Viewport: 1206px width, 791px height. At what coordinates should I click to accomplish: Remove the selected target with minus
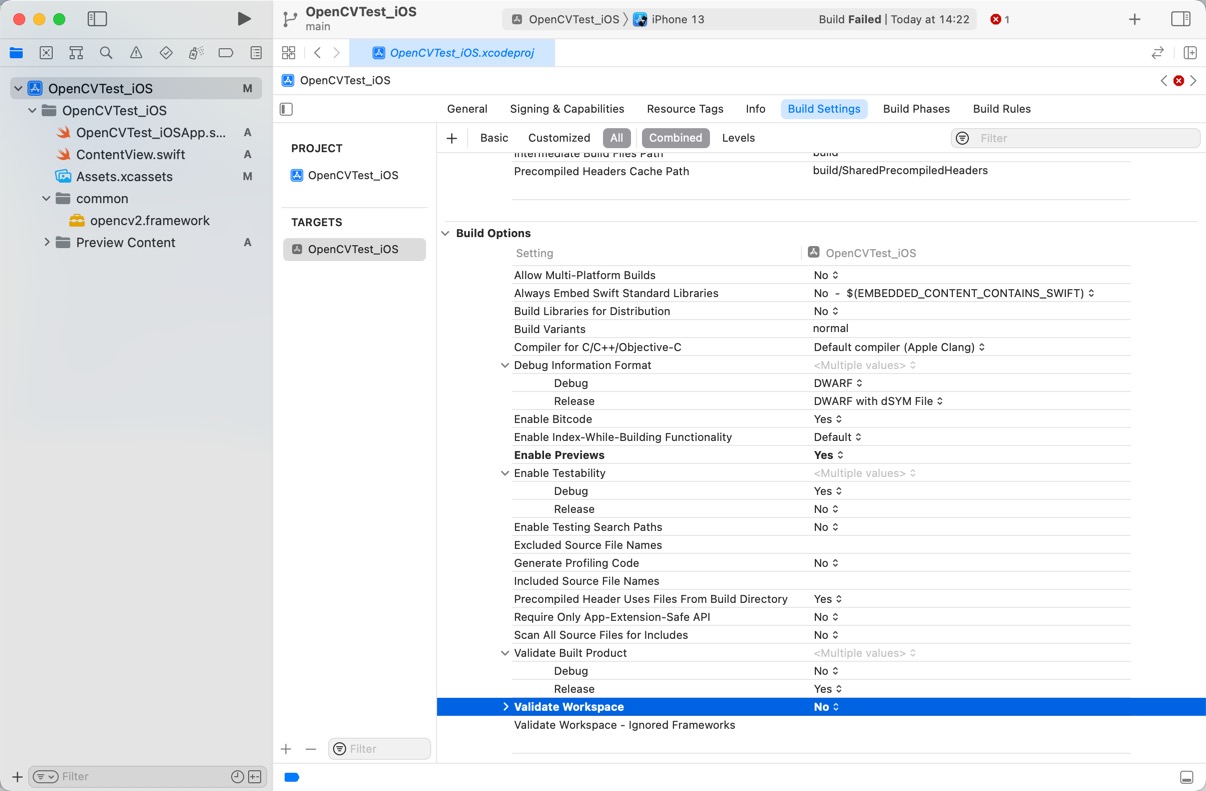(311, 749)
